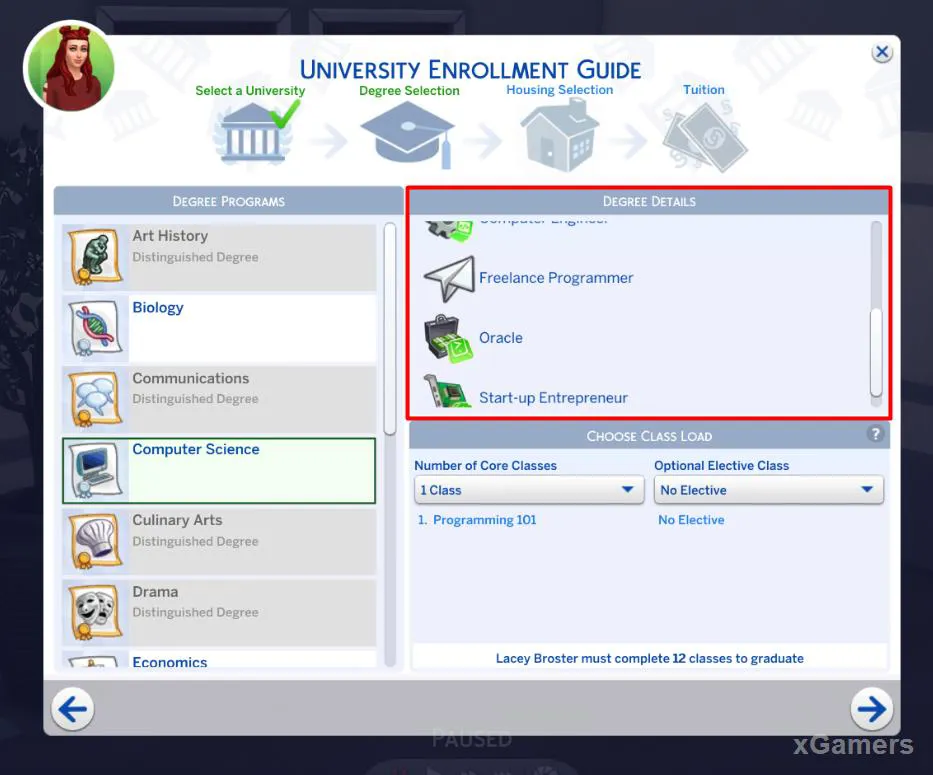This screenshot has height=775, width=933.
Task: Click the Drama masks icon
Action: 95,612
